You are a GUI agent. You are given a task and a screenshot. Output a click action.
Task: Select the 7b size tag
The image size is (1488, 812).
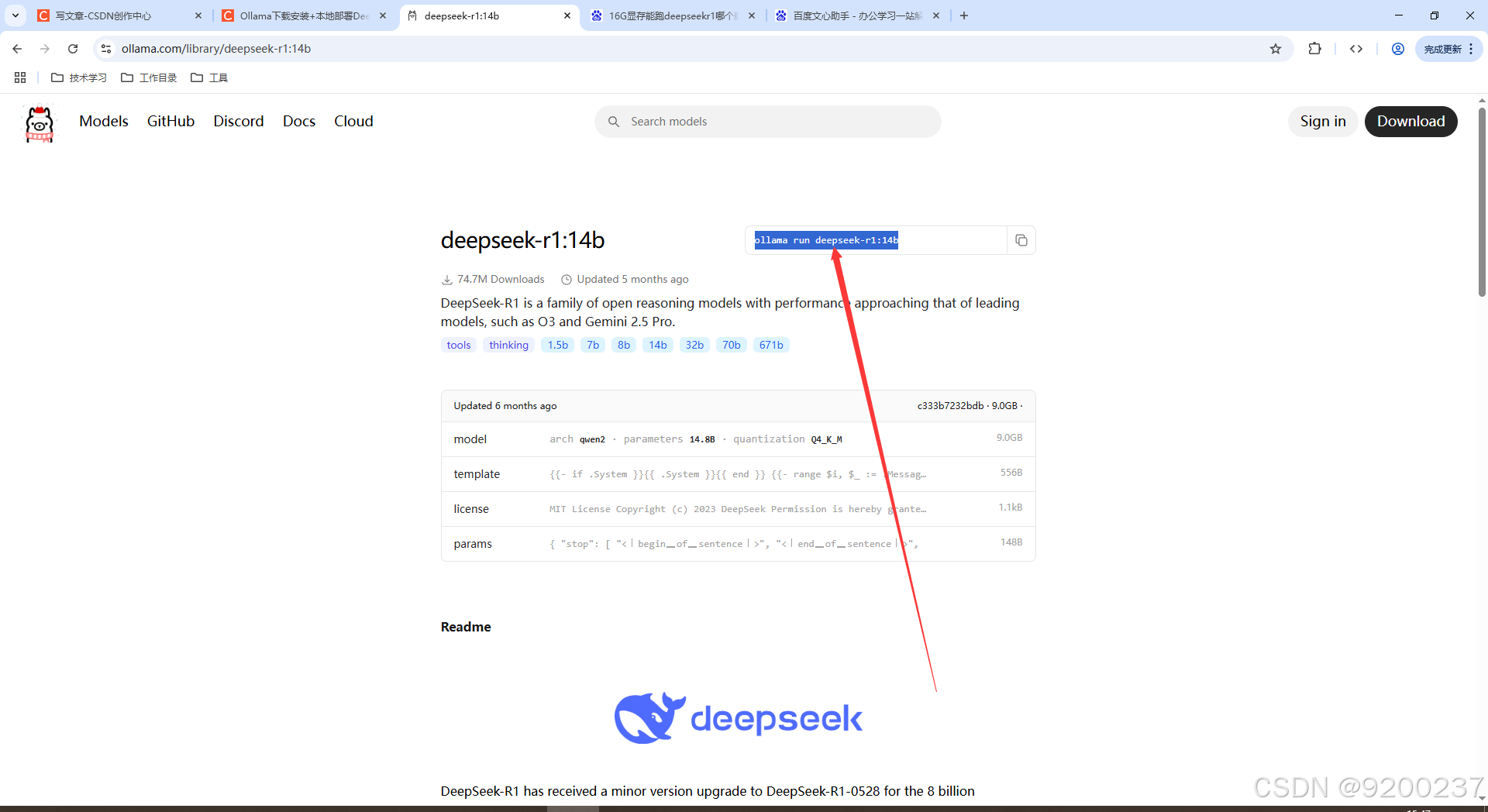(593, 345)
